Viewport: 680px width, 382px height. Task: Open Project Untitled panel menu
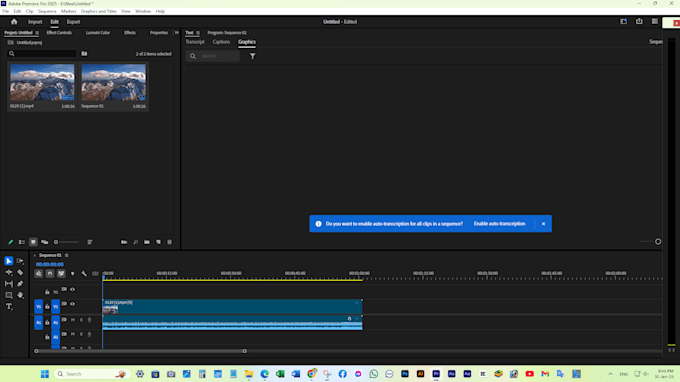[x=37, y=33]
